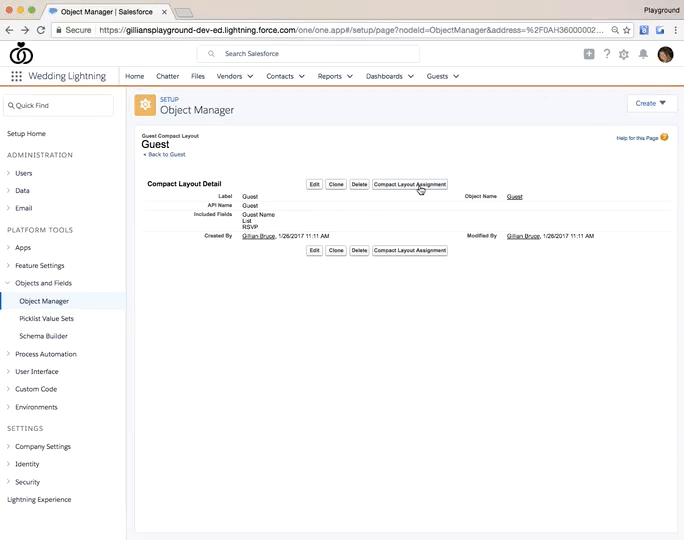The height and width of the screenshot is (540, 684).
Task: Open a new browser tab
Action: [184, 12]
